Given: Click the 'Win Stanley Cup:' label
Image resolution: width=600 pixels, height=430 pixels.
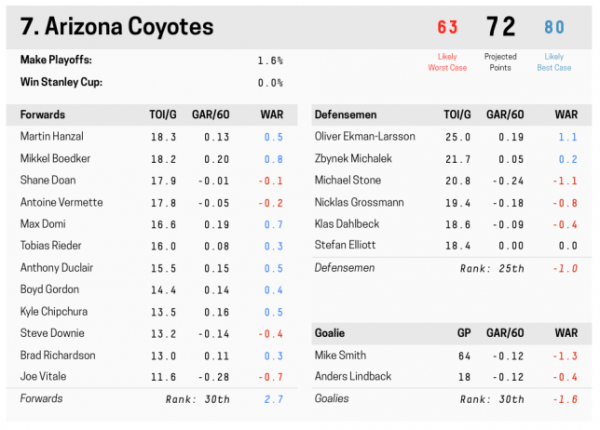Looking at the screenshot, I should 62,82.
